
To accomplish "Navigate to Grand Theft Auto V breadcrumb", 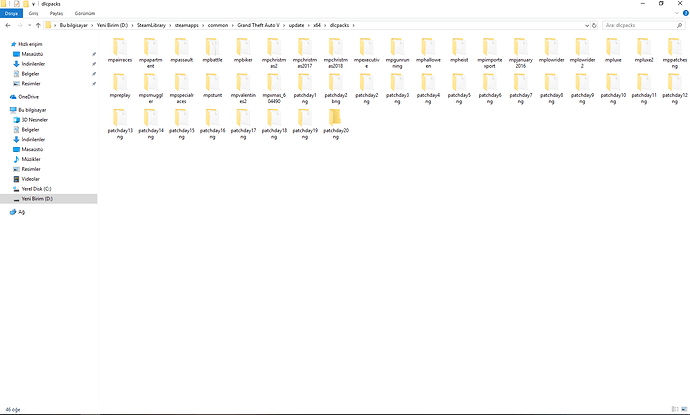I will tap(258, 26).
